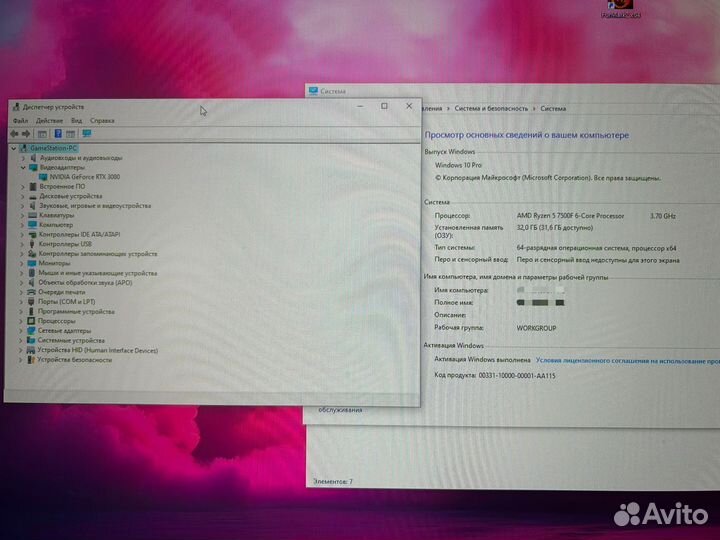Click the Система window title bar icon
The image size is (720, 540).
pos(314,91)
